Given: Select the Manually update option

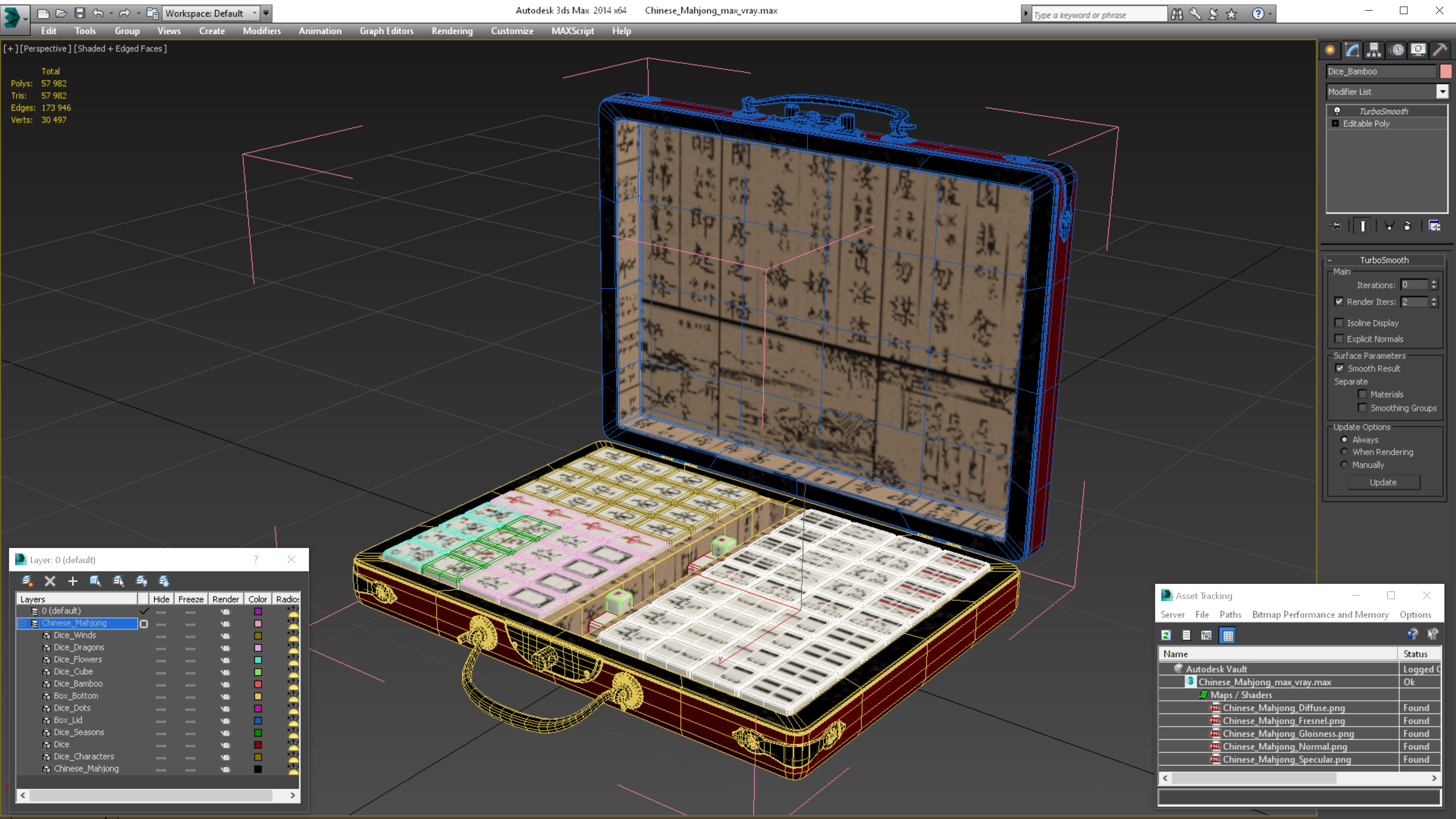Looking at the screenshot, I should [x=1344, y=465].
